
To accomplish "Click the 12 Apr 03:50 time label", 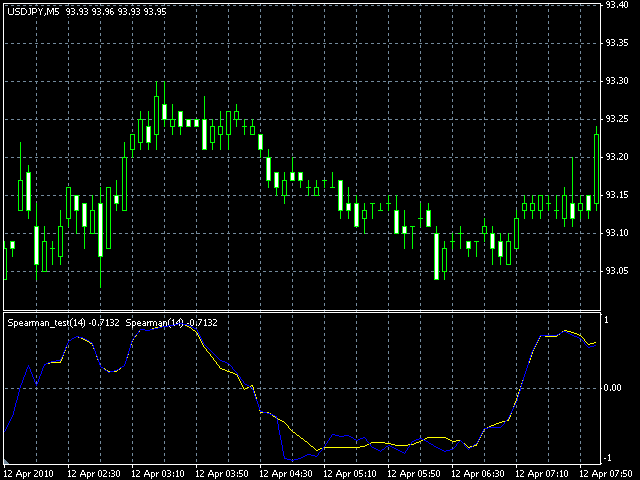I will pyautogui.click(x=222, y=474).
